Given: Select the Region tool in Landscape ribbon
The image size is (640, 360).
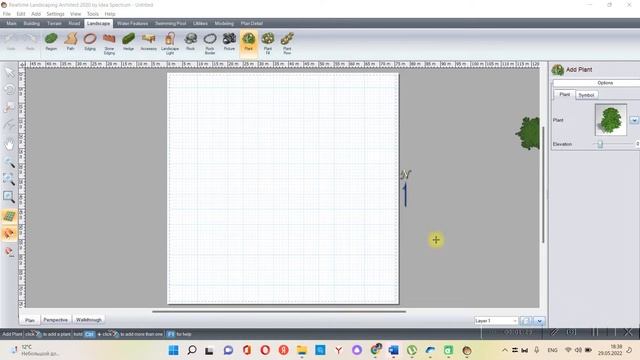Looking at the screenshot, I should pos(51,42).
